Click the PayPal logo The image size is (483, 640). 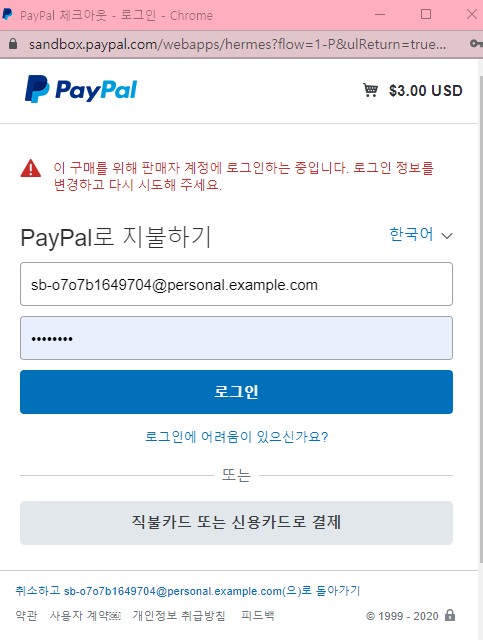point(81,89)
